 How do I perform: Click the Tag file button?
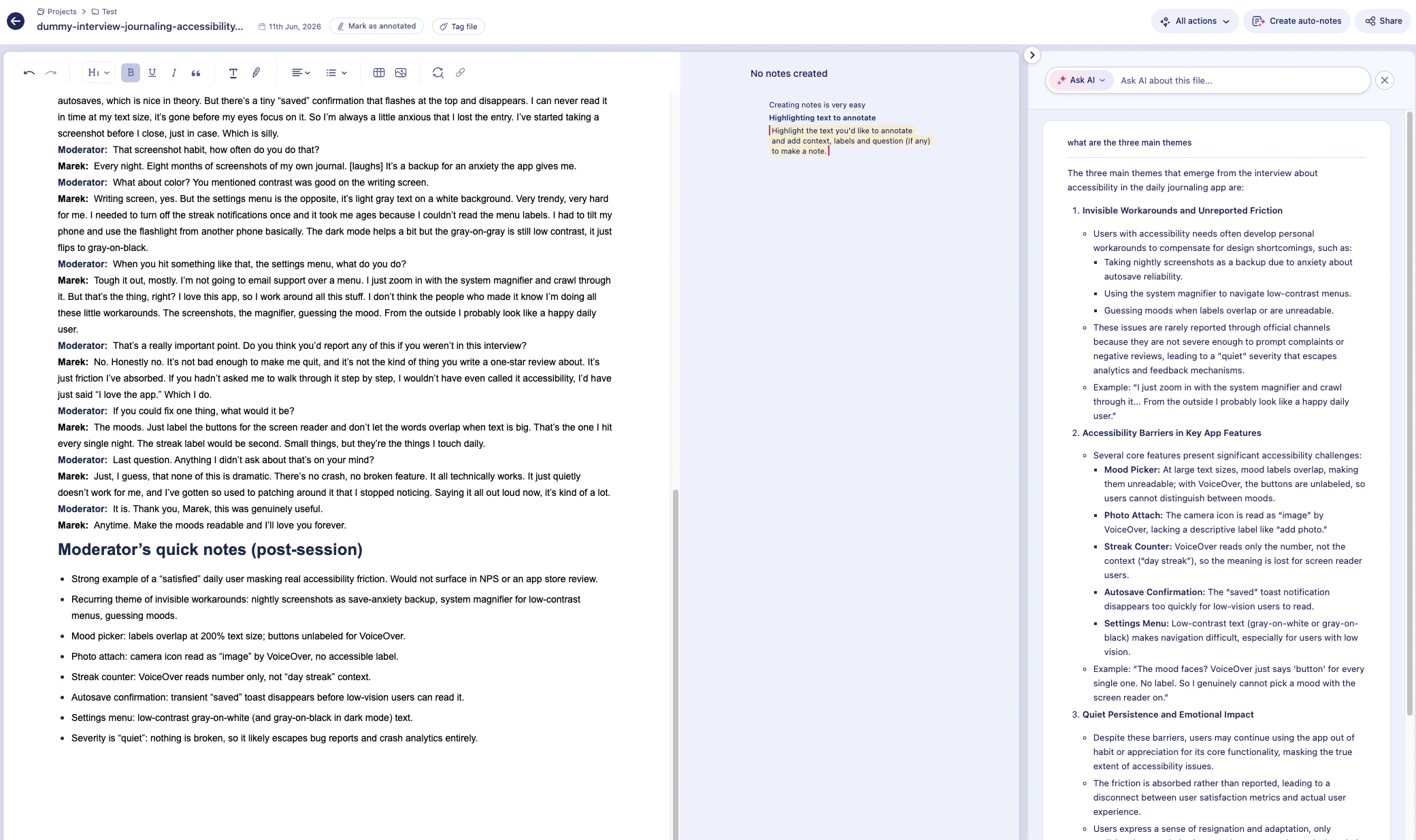point(459,27)
